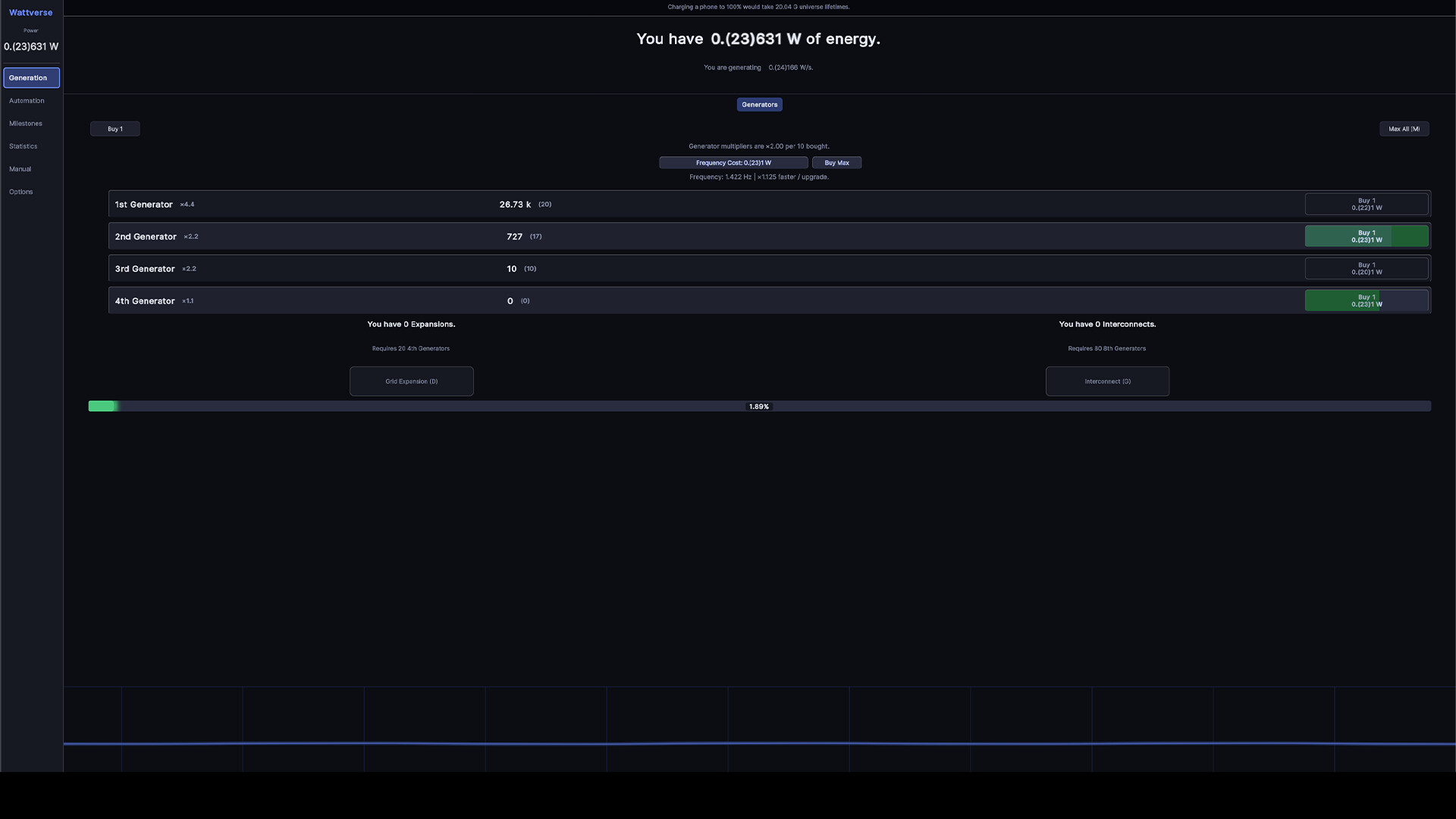The height and width of the screenshot is (819, 1456).
Task: Toggle the Buy 1 purchase amount button
Action: click(115, 129)
